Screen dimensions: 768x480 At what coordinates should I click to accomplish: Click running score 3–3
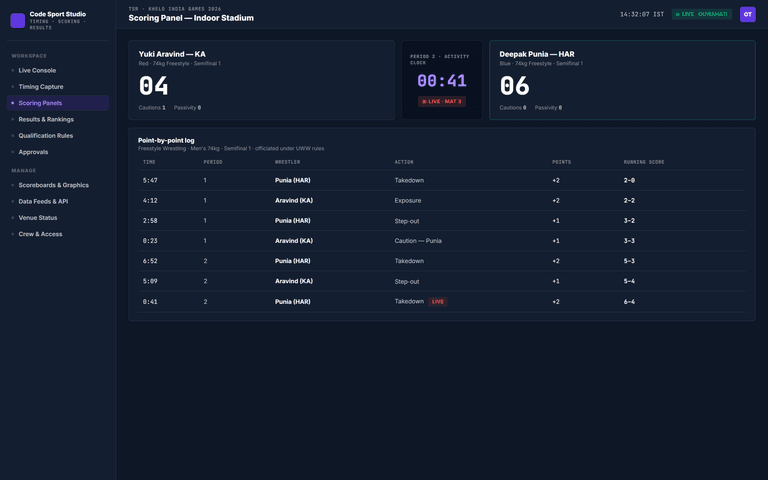(629, 241)
